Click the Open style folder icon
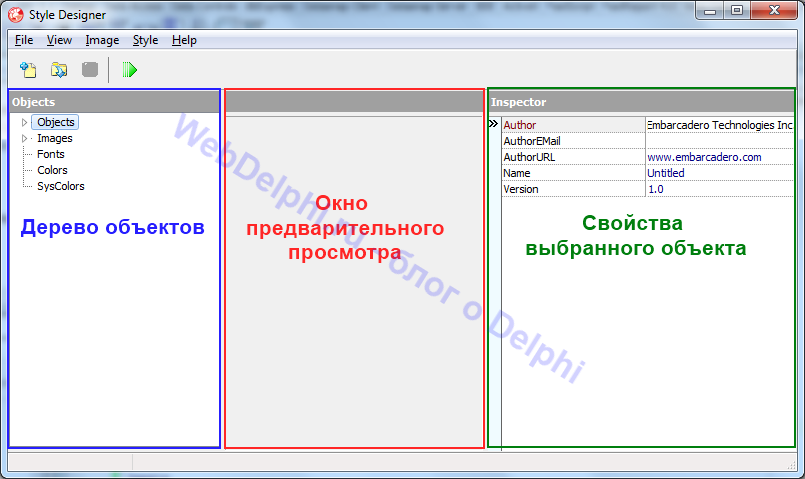Viewport: 805px width, 479px height. pyautogui.click(x=59, y=69)
